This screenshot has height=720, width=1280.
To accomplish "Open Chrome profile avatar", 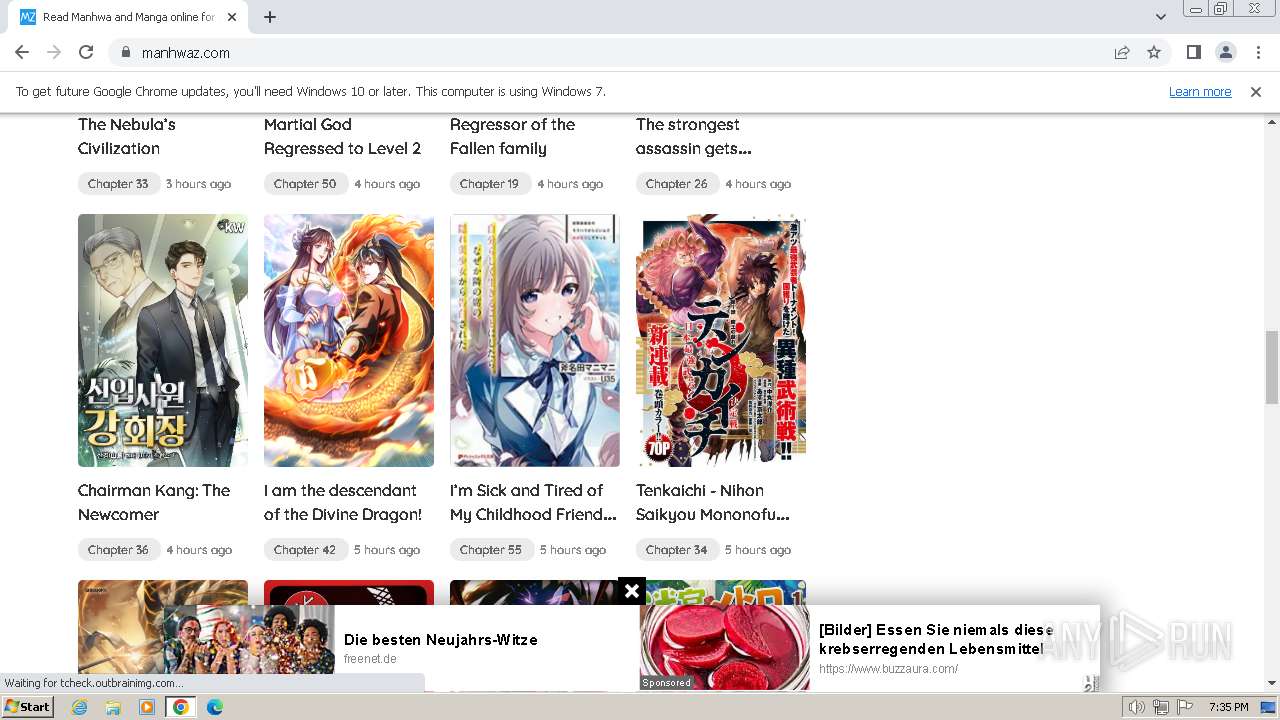I will [x=1225, y=52].
